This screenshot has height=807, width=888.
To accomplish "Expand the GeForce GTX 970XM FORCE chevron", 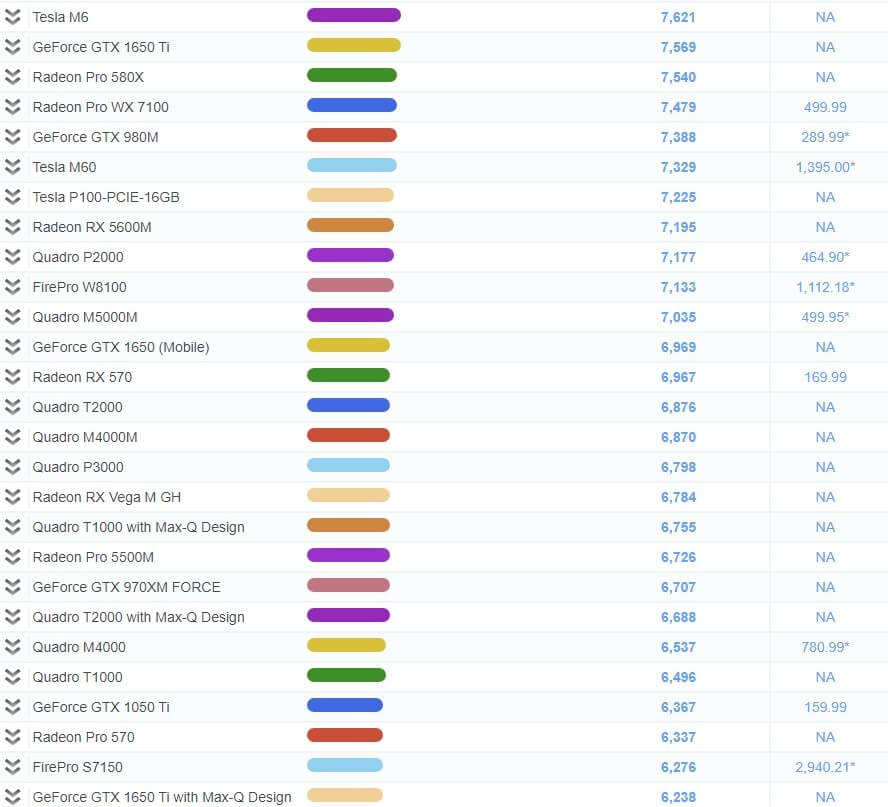I will pyautogui.click(x=12, y=587).
